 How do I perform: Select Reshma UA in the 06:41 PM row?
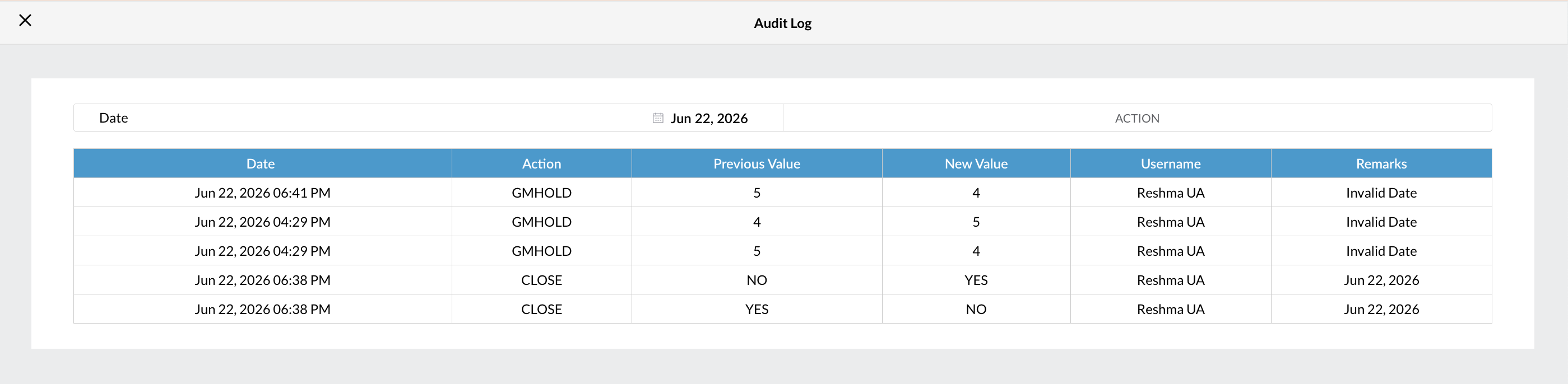pyautogui.click(x=1171, y=193)
